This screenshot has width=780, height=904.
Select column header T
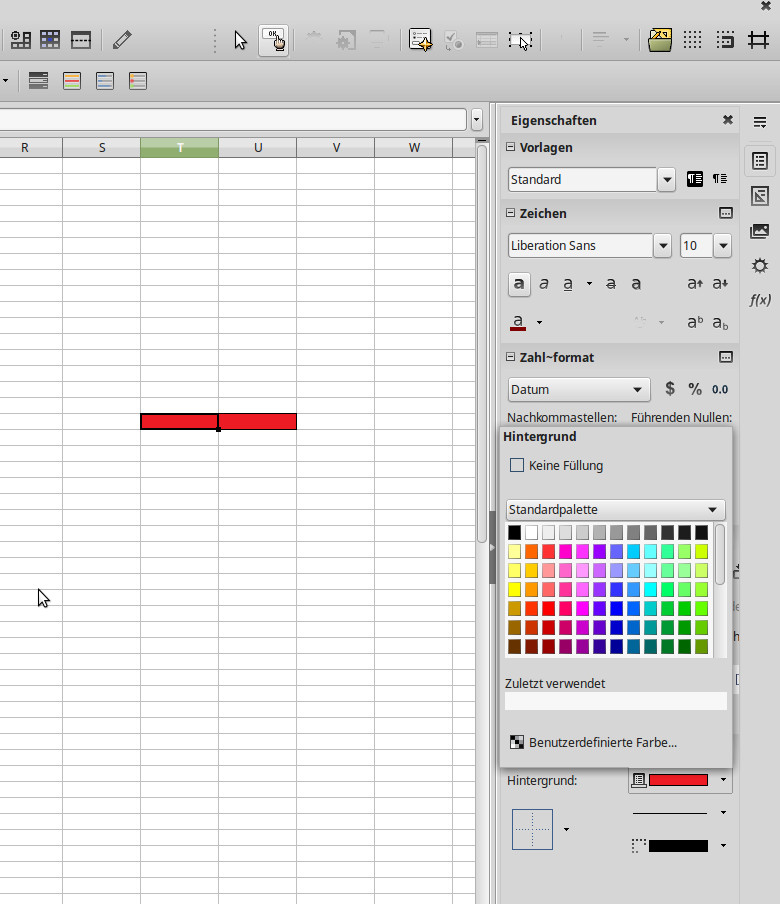click(x=180, y=148)
